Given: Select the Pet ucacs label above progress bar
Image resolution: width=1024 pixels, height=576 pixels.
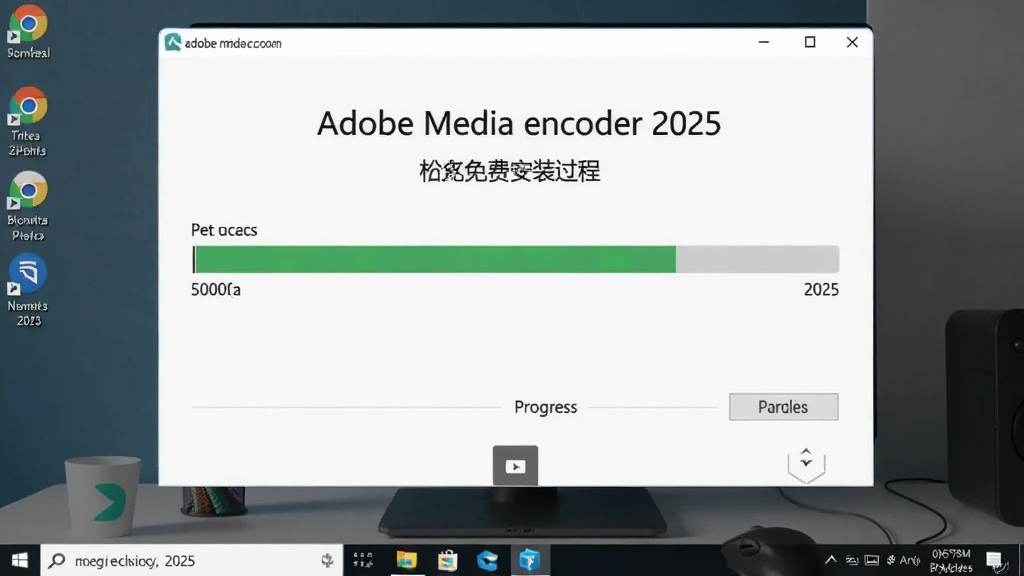Looking at the screenshot, I should pyautogui.click(x=224, y=230).
